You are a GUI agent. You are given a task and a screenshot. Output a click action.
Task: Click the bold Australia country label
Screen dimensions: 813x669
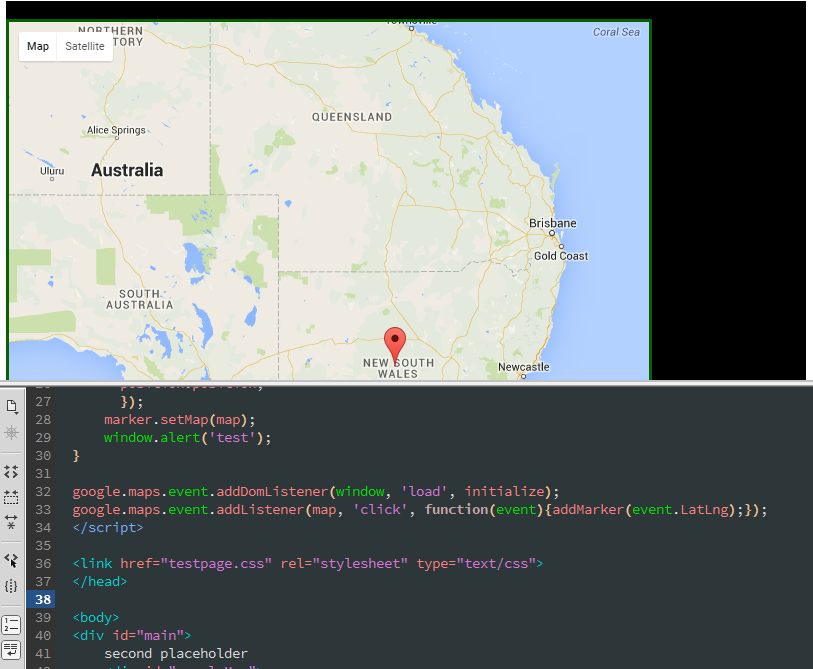point(127,170)
